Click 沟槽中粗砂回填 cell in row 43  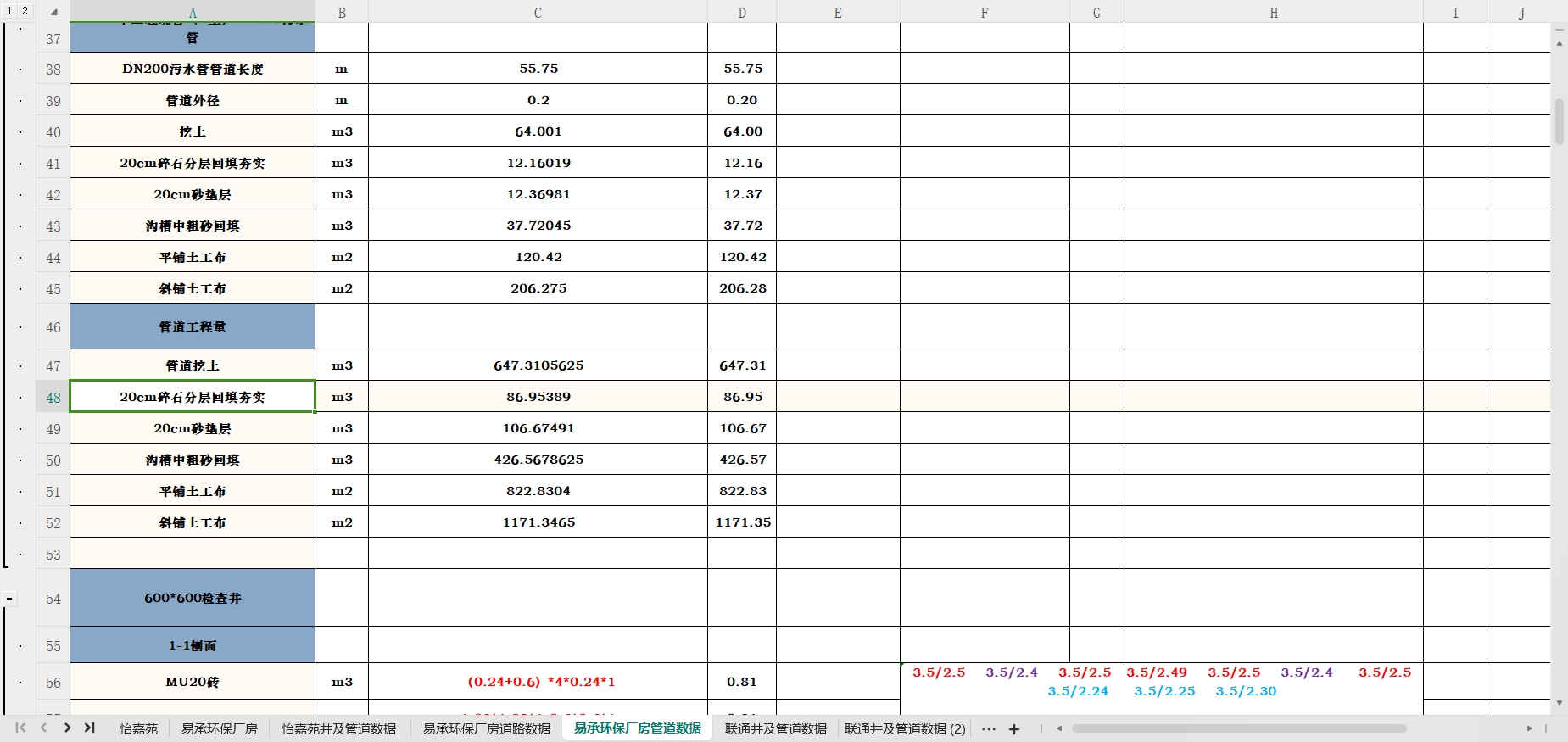193,226
